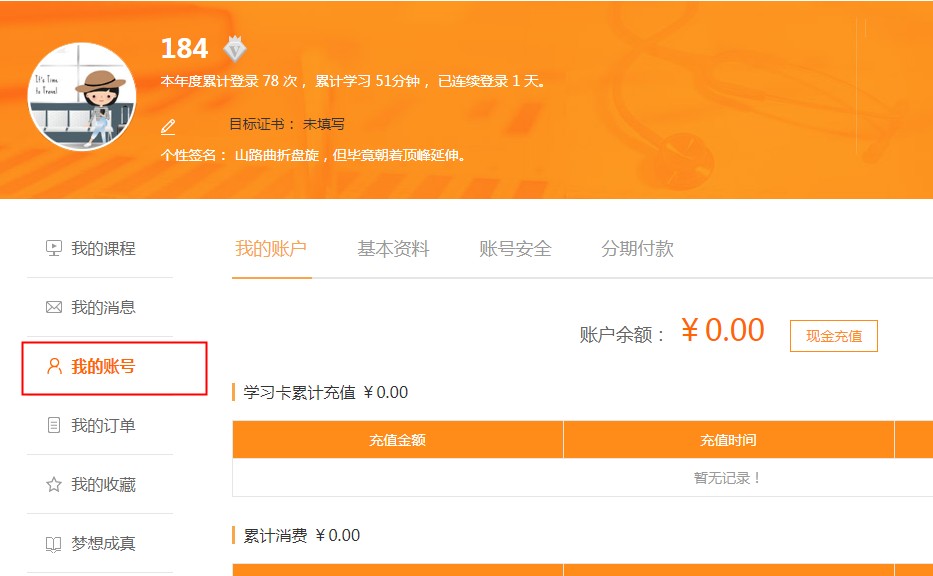The image size is (933, 576).
Task: Select the 分期付款 tab
Action: click(637, 249)
